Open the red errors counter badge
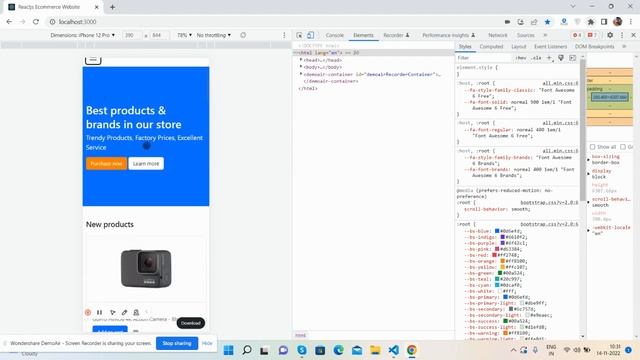 (577, 35)
